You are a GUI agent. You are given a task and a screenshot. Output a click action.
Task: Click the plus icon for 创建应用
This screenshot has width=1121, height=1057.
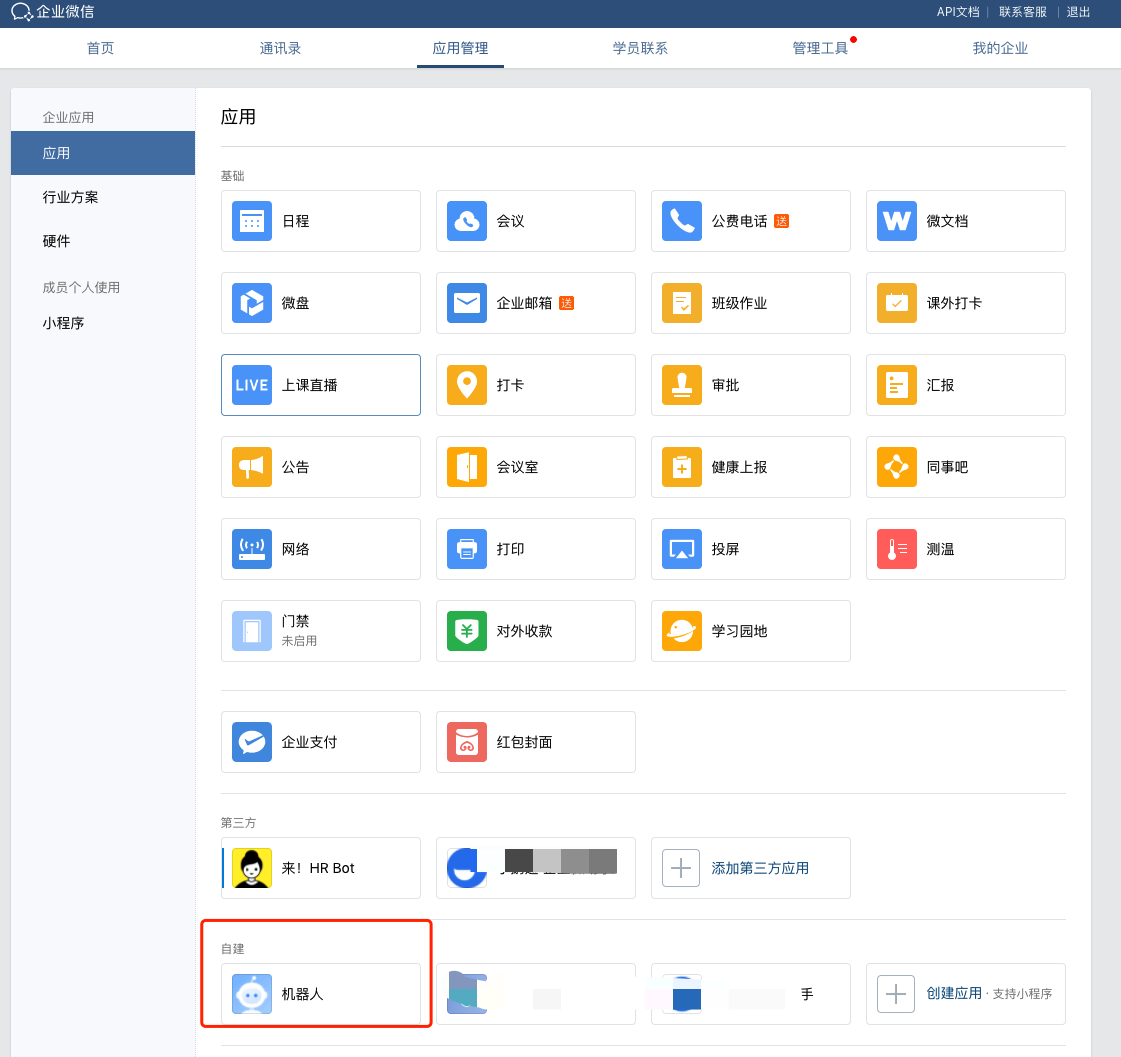coord(896,994)
